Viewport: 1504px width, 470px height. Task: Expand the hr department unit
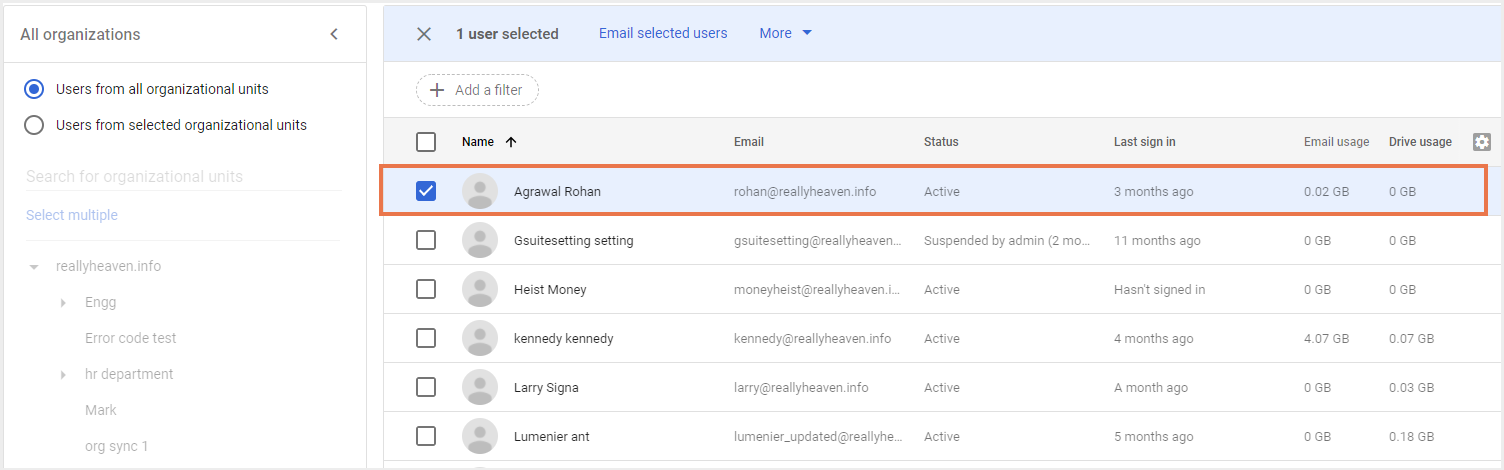click(63, 375)
